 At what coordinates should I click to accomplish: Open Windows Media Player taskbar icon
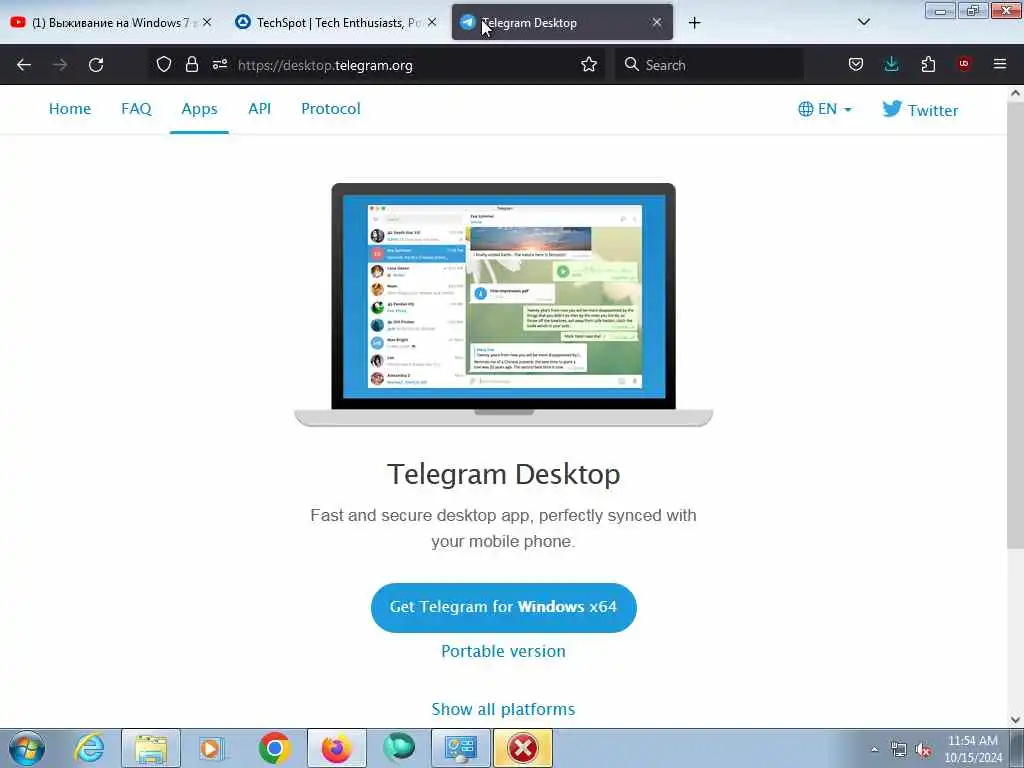pos(212,748)
